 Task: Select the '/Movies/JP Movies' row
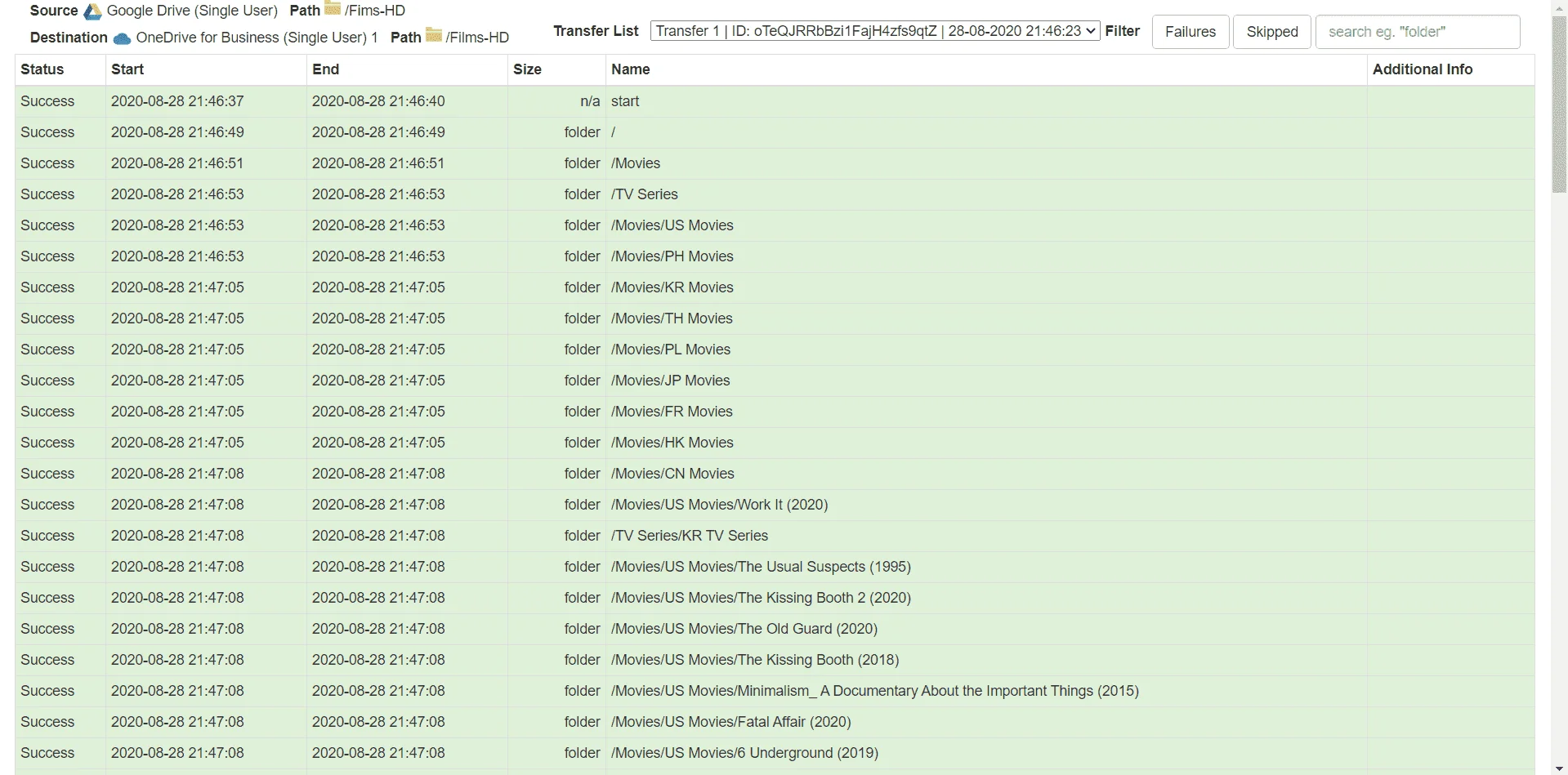click(775, 381)
